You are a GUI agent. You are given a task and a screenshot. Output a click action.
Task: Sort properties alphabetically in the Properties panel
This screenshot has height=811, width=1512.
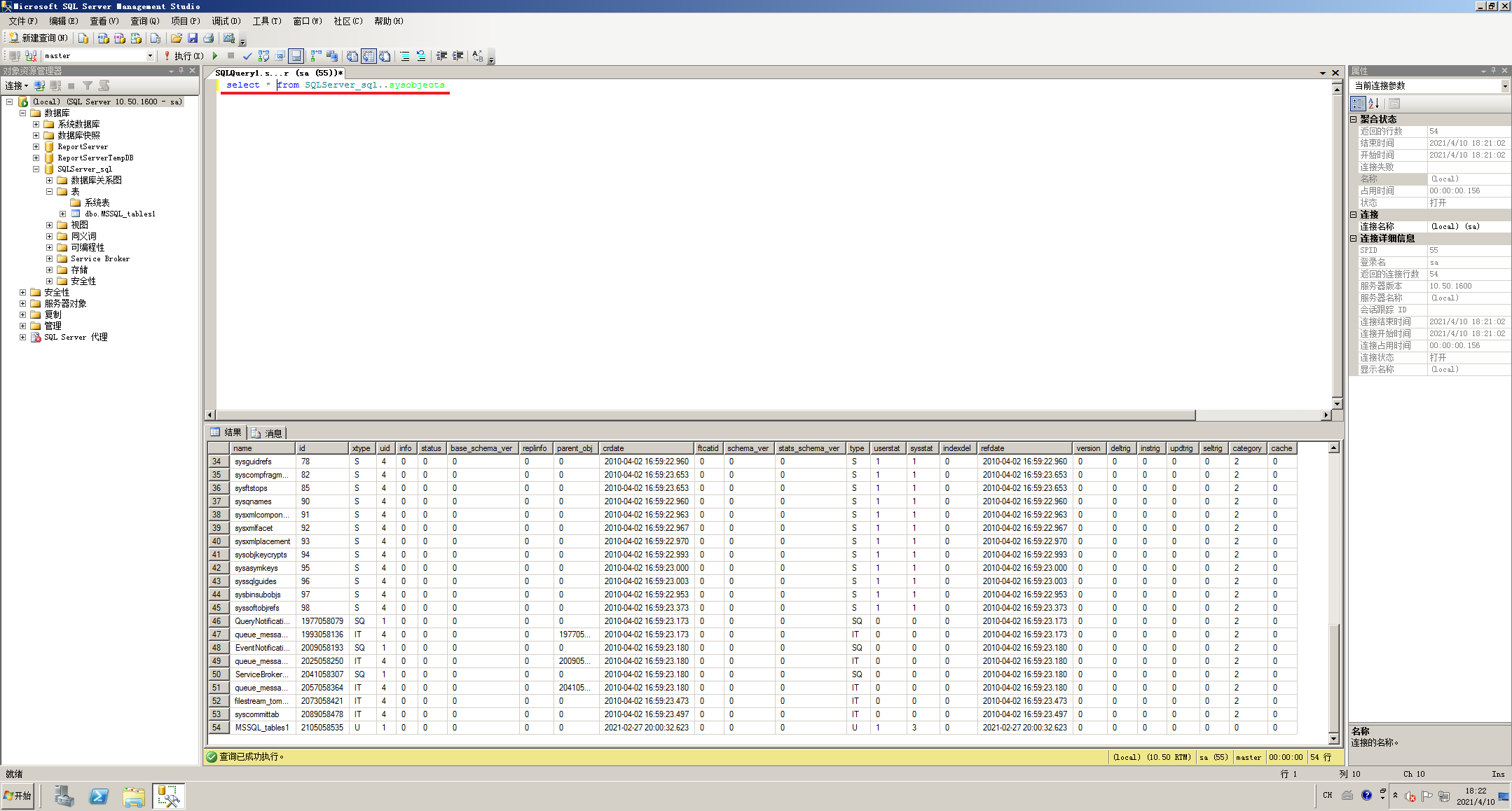(x=1372, y=103)
